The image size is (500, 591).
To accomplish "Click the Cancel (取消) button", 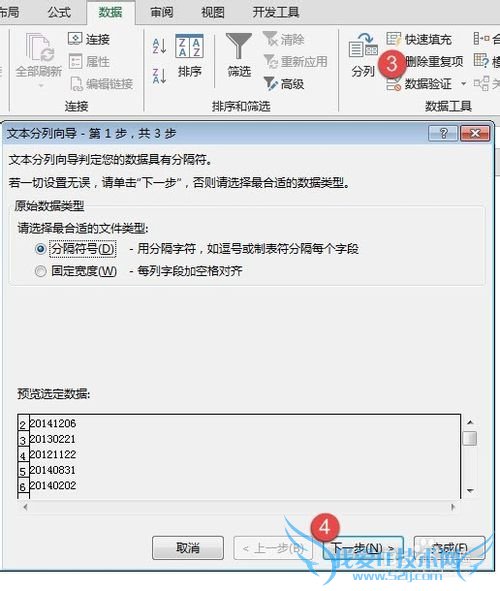I will pos(188,548).
